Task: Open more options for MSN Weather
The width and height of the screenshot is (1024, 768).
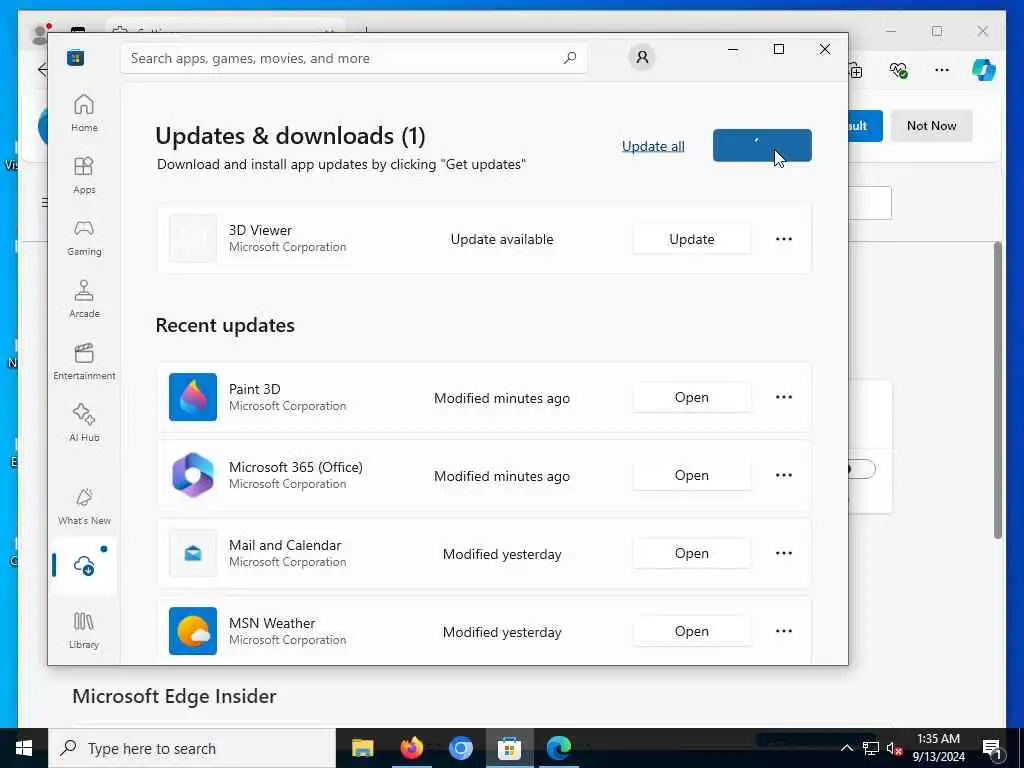Action: [784, 631]
